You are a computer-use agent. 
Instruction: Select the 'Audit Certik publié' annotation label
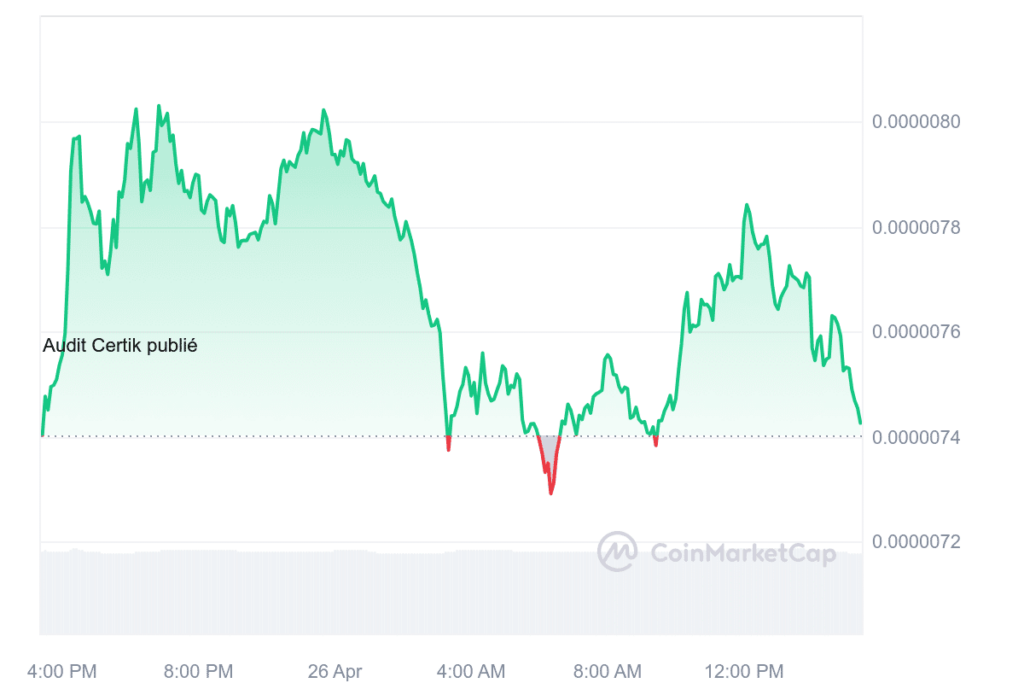click(x=120, y=345)
